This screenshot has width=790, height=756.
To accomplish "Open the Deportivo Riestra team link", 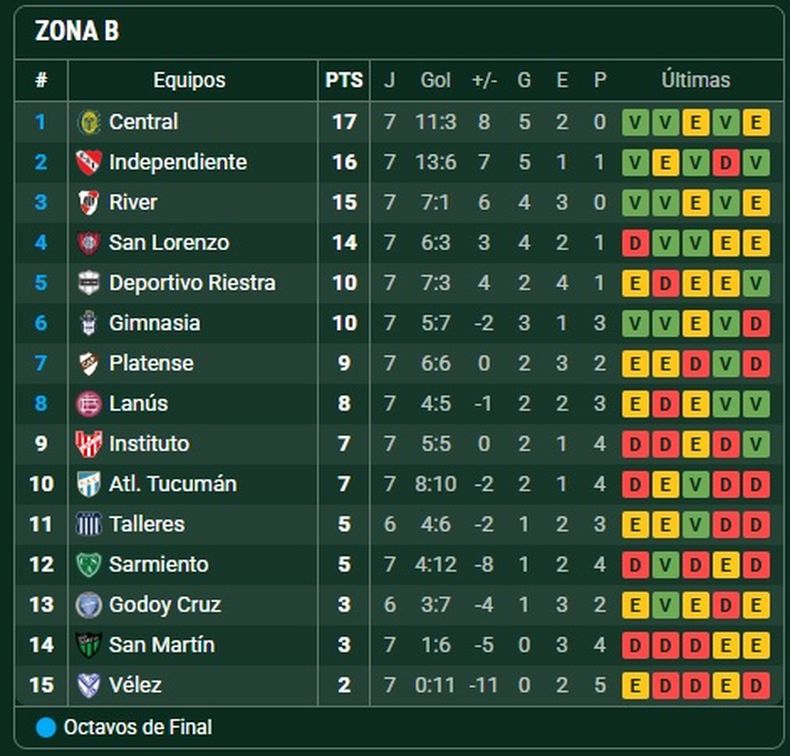I will 192,283.
